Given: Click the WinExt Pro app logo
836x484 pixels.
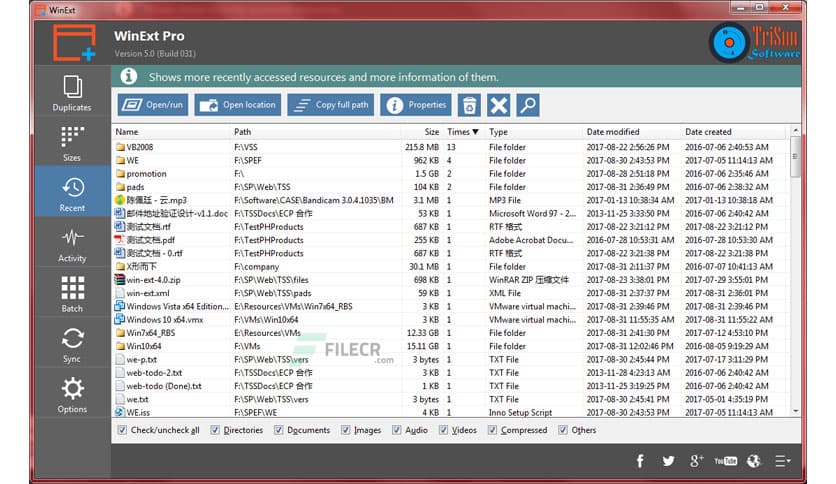Looking at the screenshot, I should [74, 43].
